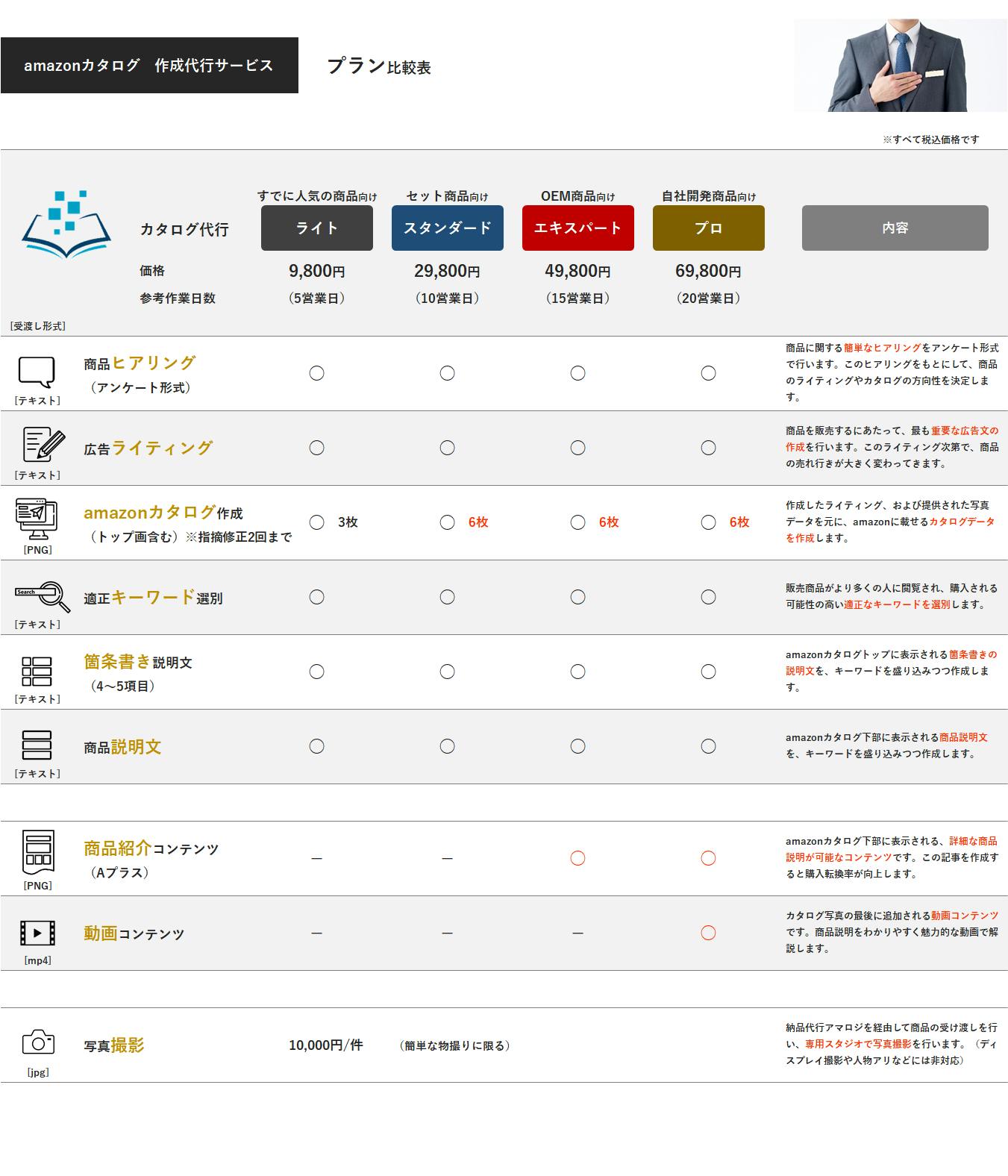Choose the gold プロ plan button
Viewport: 1008px width, 1176px height.
pyautogui.click(x=708, y=228)
